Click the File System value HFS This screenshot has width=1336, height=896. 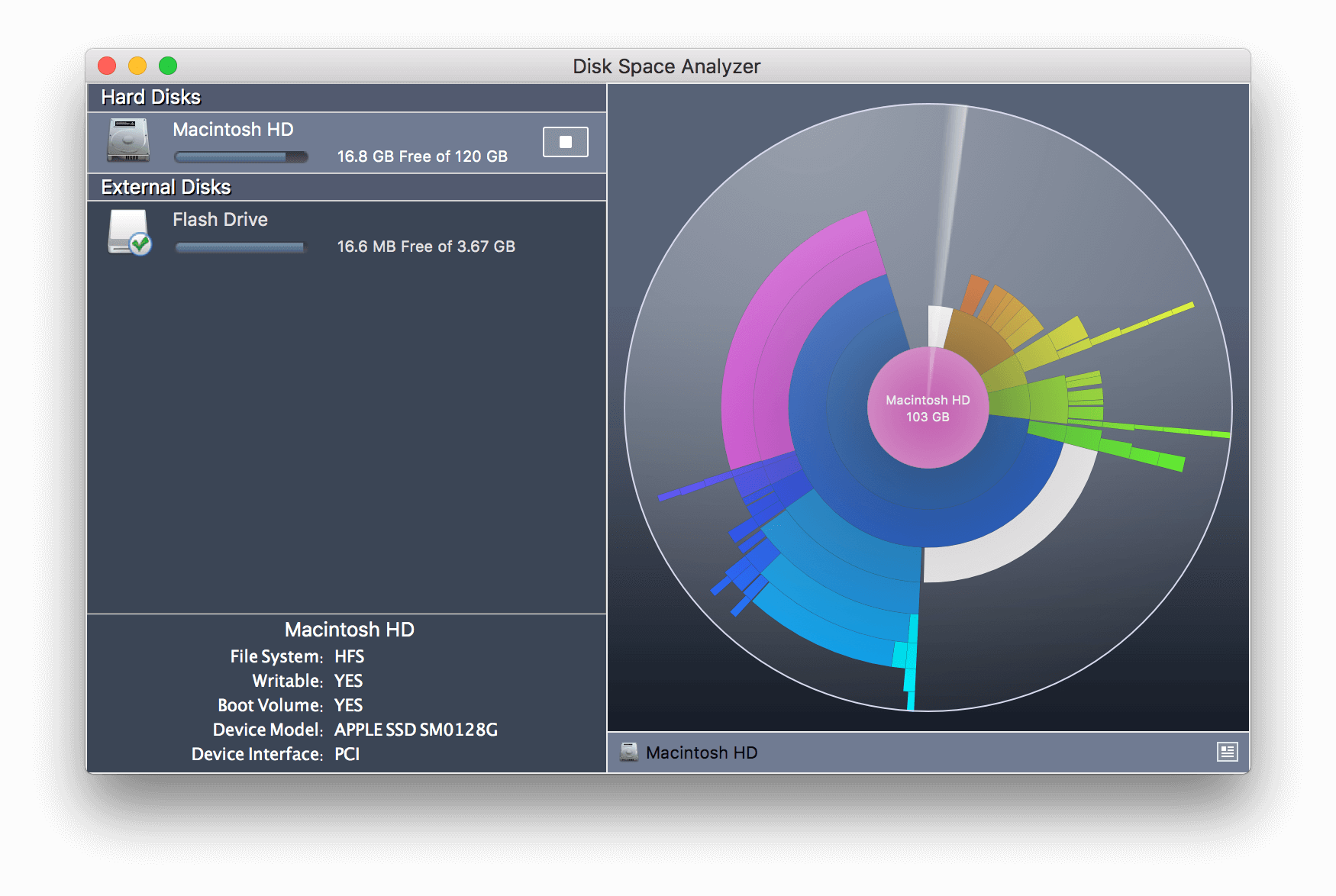(x=350, y=656)
